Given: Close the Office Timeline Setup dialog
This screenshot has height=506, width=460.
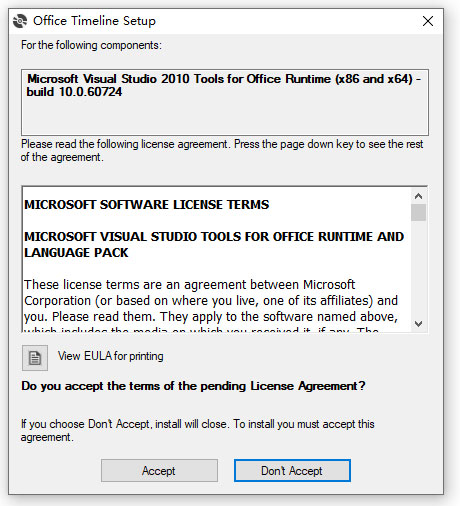Looking at the screenshot, I should (x=428, y=21).
